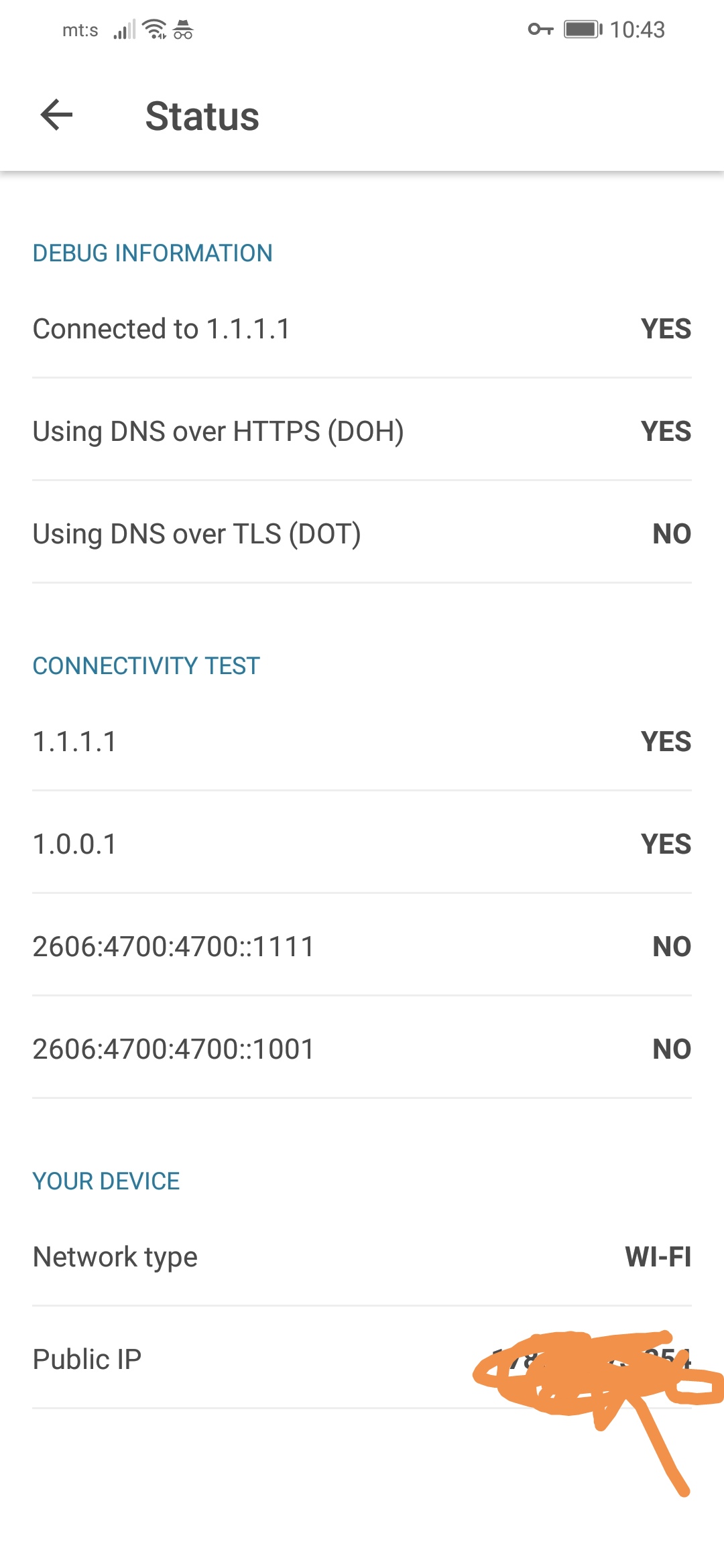Select the Connected to 1.1.1.1 row
Screen dimensions: 724x1568
(362, 329)
